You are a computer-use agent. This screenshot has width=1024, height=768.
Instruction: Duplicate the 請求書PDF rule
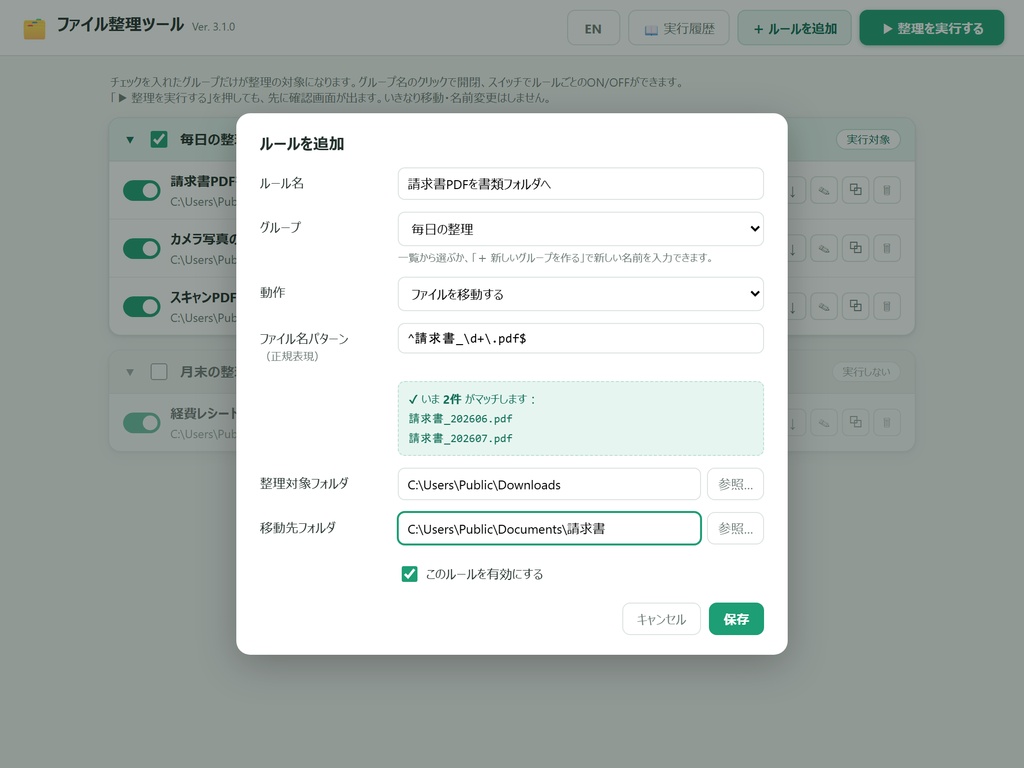click(x=856, y=190)
